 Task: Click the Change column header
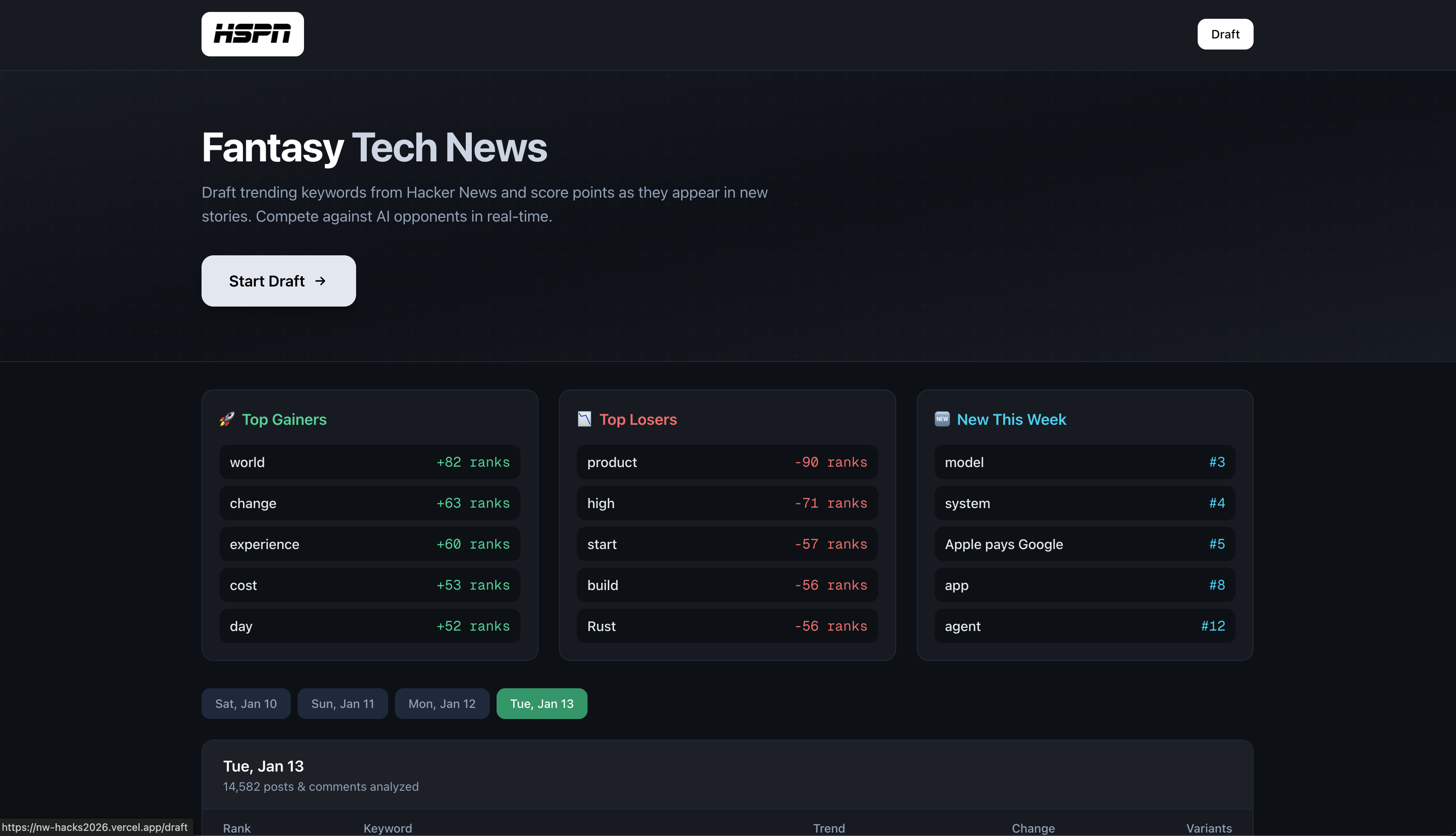(x=1033, y=828)
